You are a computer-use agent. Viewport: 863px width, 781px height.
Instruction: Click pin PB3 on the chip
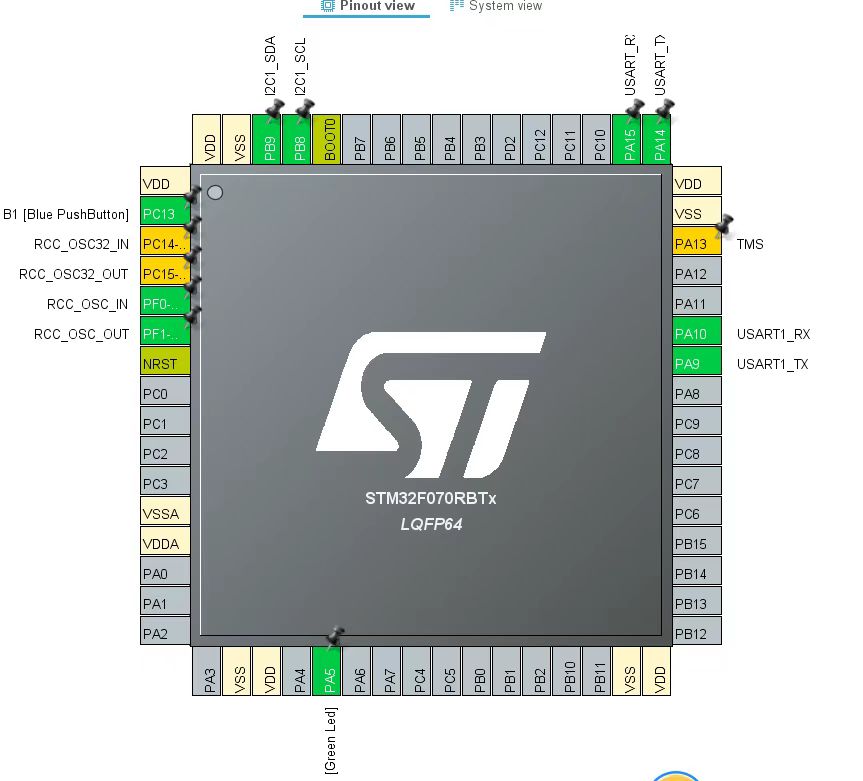(x=477, y=139)
